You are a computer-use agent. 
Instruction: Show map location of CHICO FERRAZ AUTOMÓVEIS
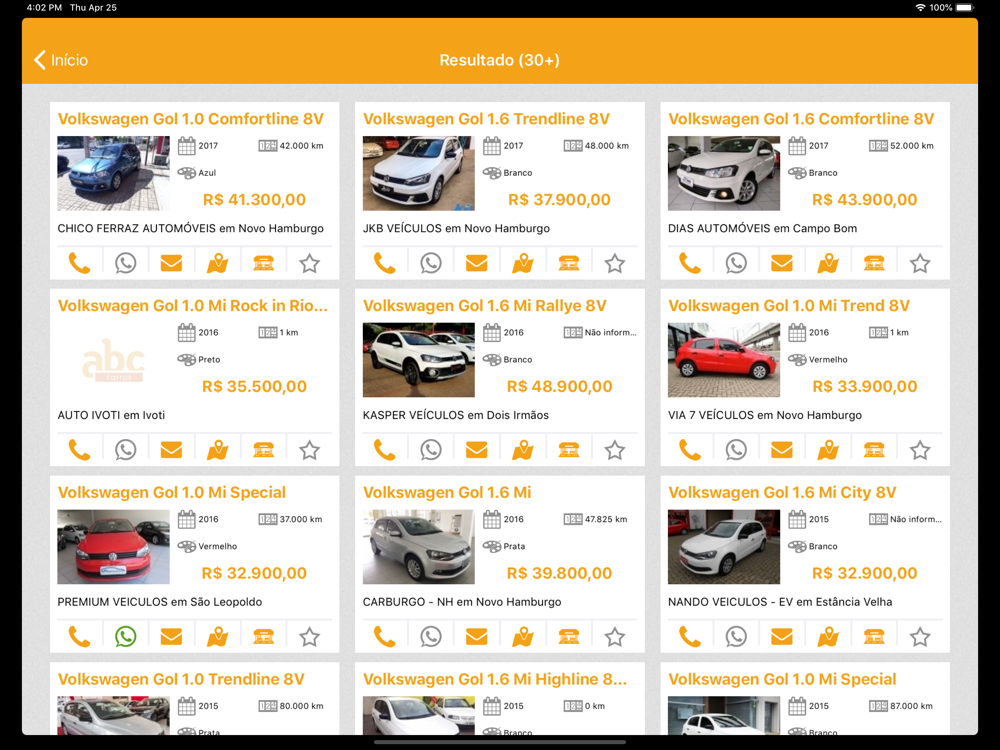(x=217, y=263)
